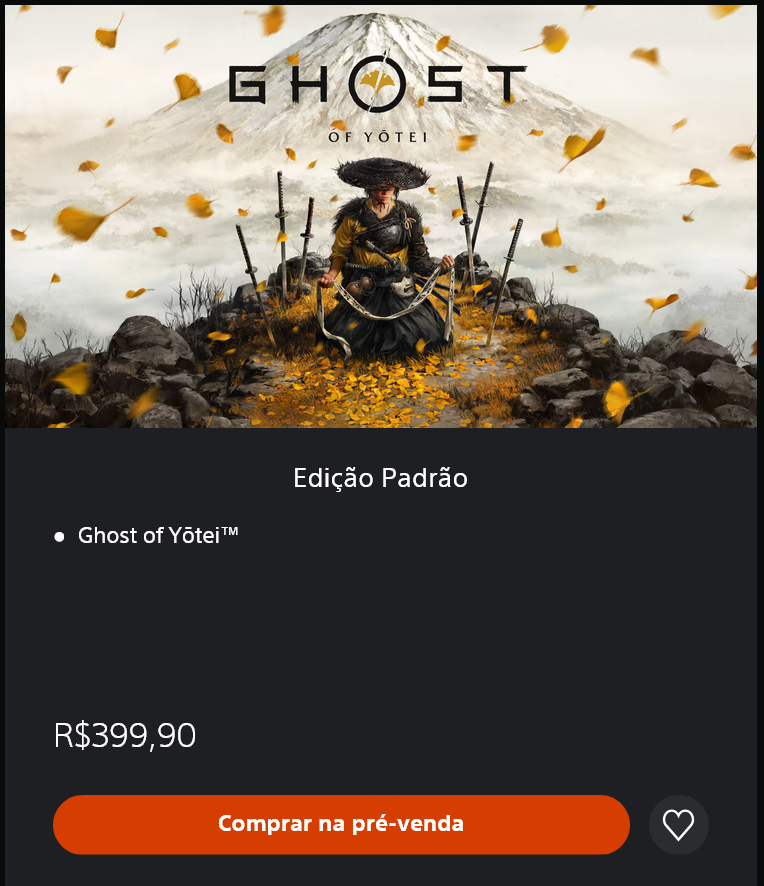Click the white mask at the character's belt
The height and width of the screenshot is (886, 764).
(x=403, y=286)
